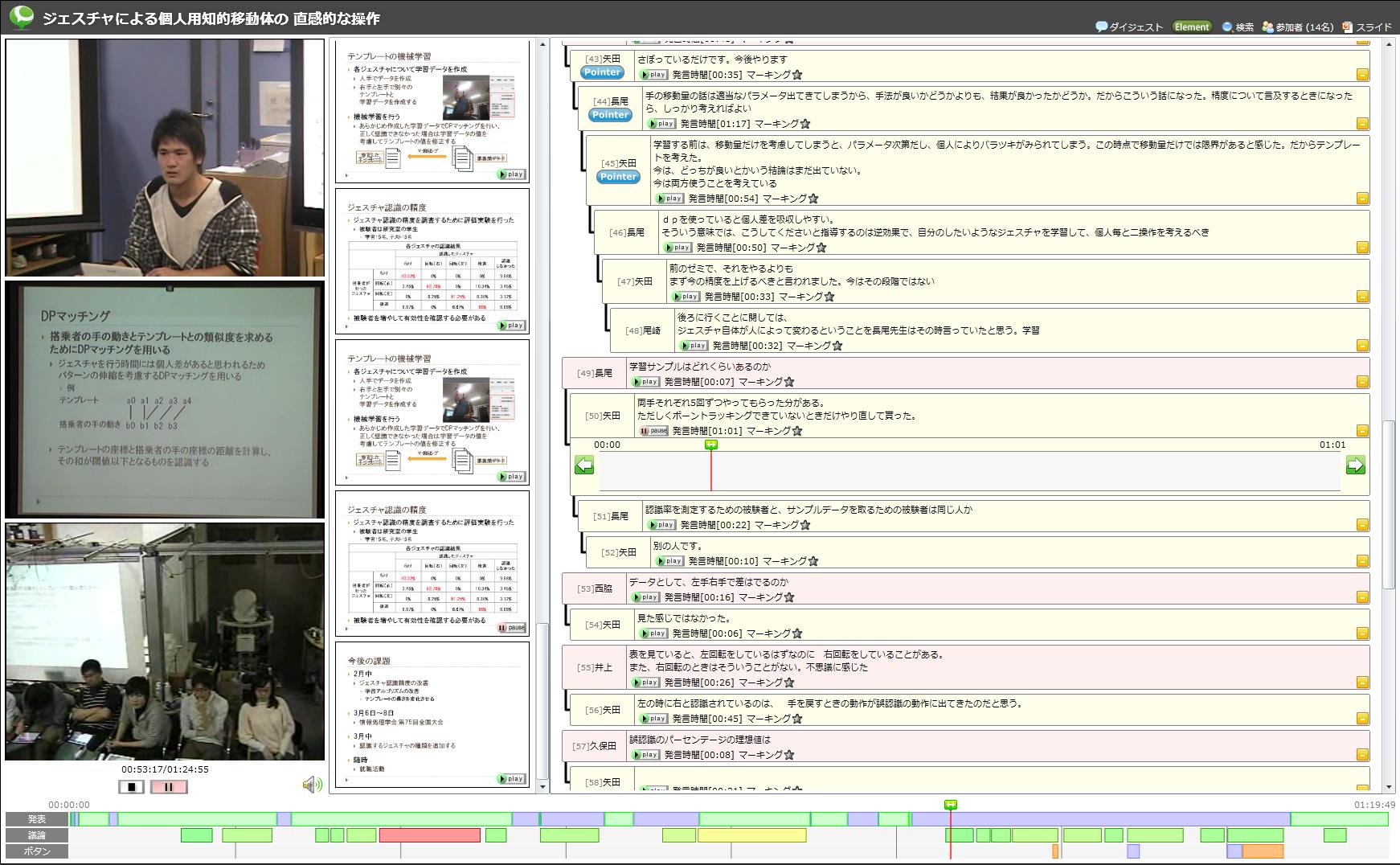Toggle marking star on statement 44

pos(805,124)
